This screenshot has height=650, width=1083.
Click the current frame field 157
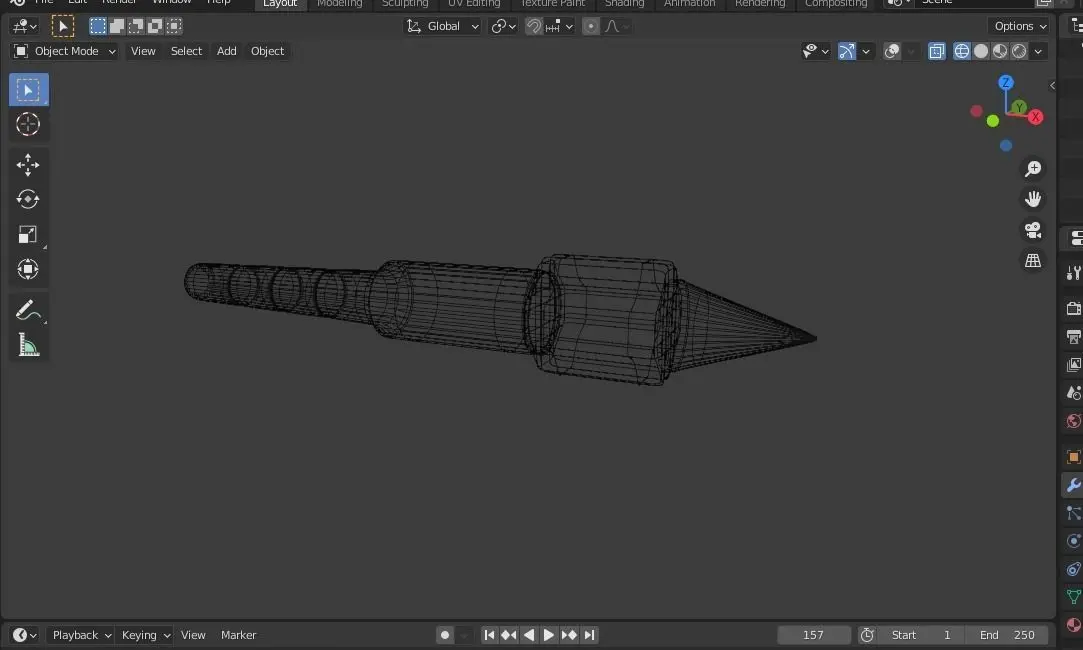click(813, 635)
